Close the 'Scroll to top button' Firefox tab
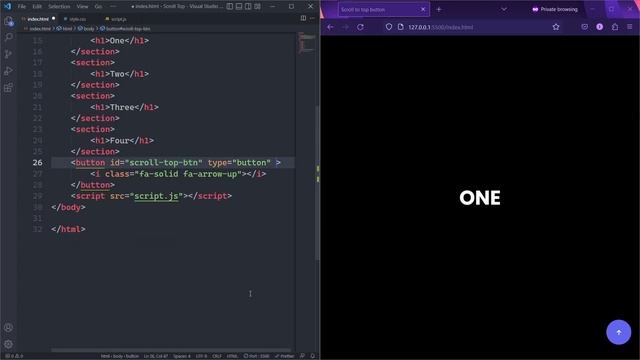The width and height of the screenshot is (640, 360). tap(423, 9)
